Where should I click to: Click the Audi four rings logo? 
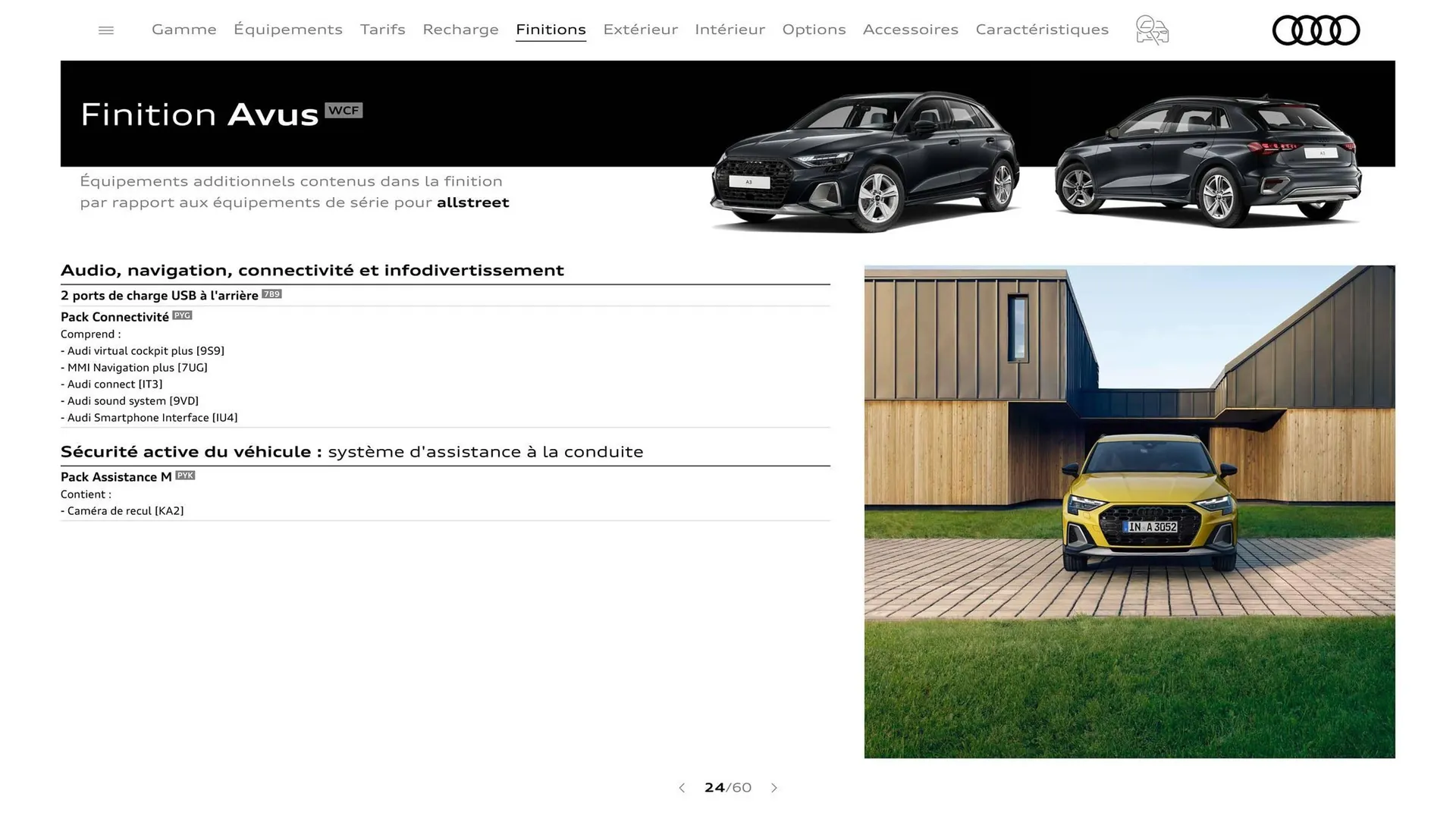(1316, 30)
